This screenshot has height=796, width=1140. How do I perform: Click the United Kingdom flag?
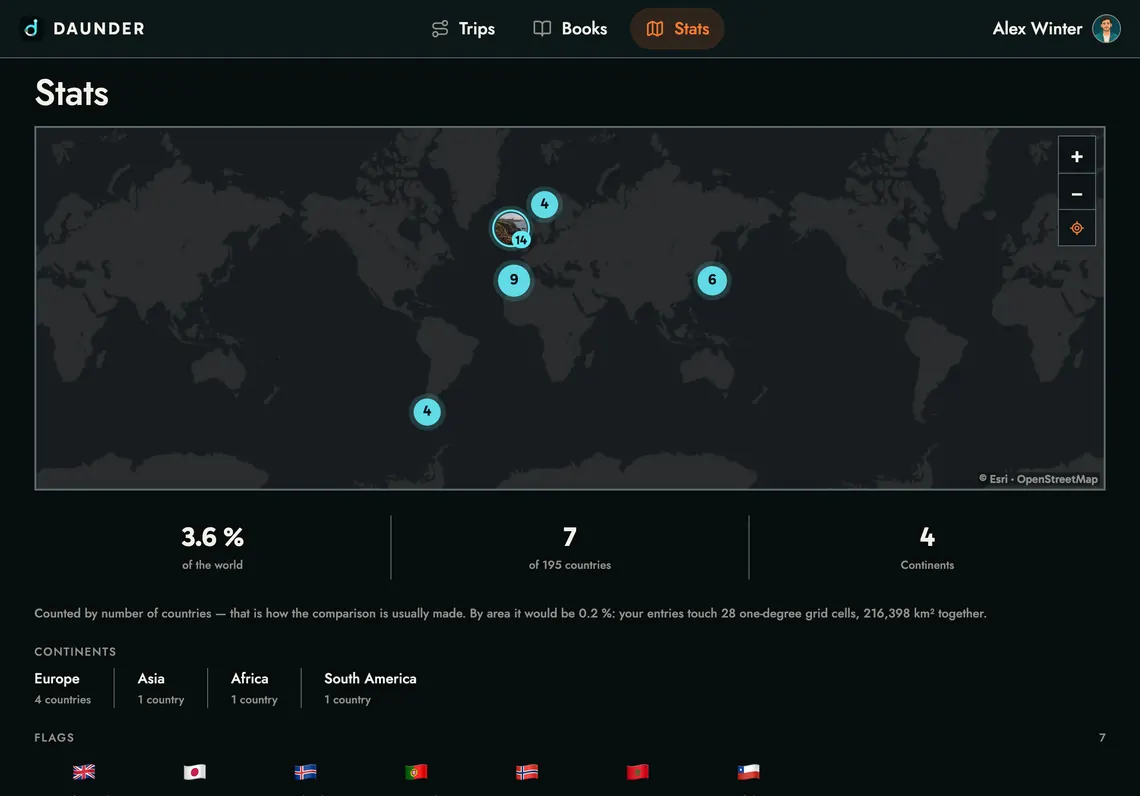click(84, 772)
